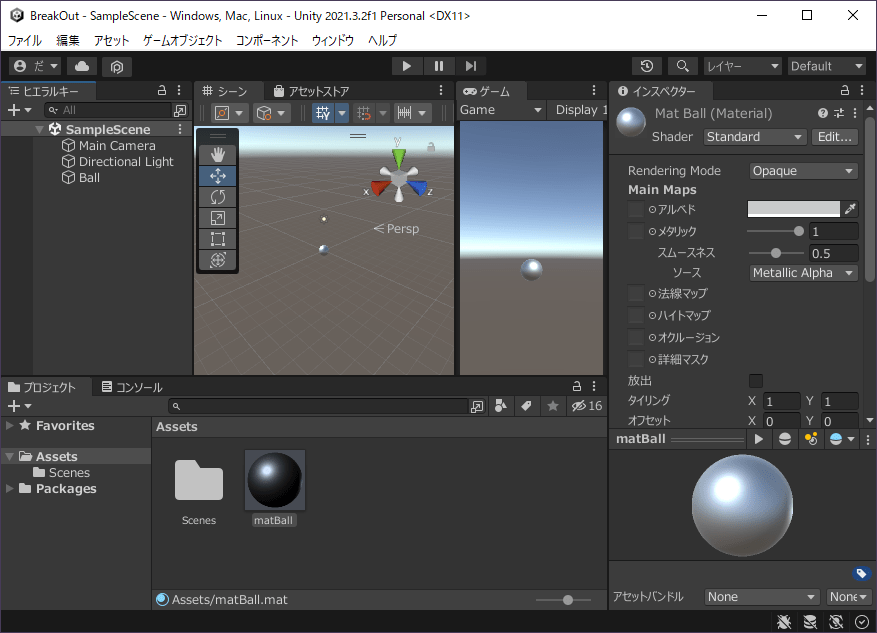Open Unity Collaborate version control icon
The image size is (877, 633).
click(117, 67)
